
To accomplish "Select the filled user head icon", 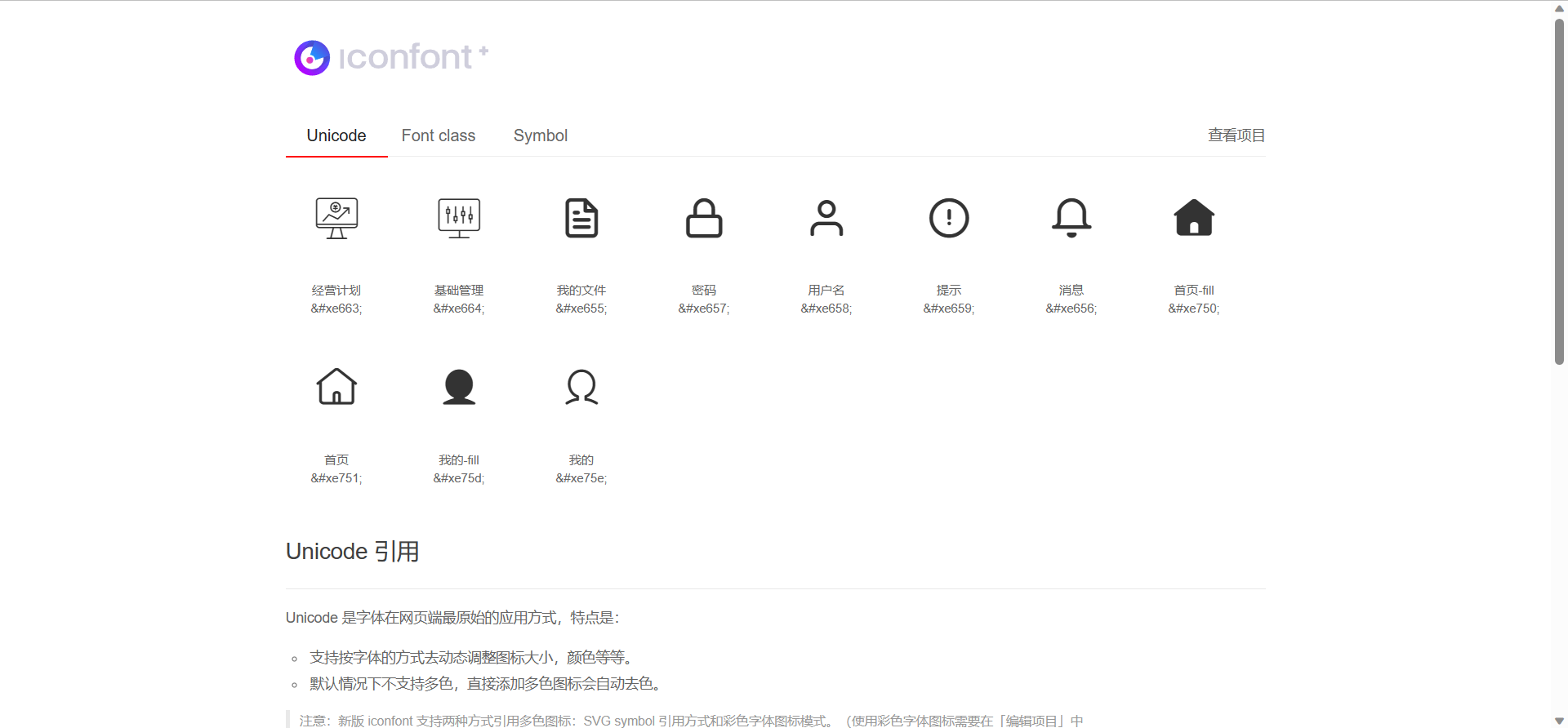I will 459,387.
